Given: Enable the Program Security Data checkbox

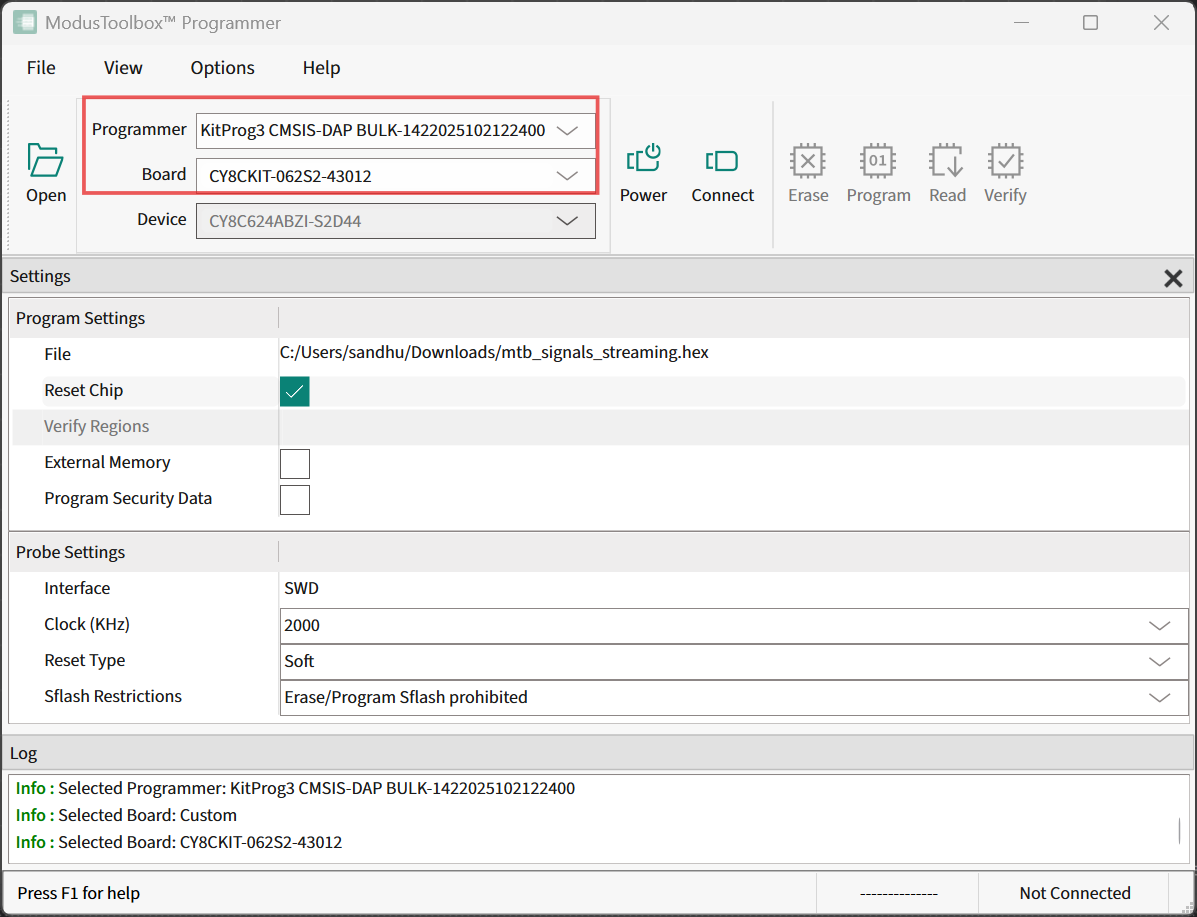Looking at the screenshot, I should click(295, 500).
